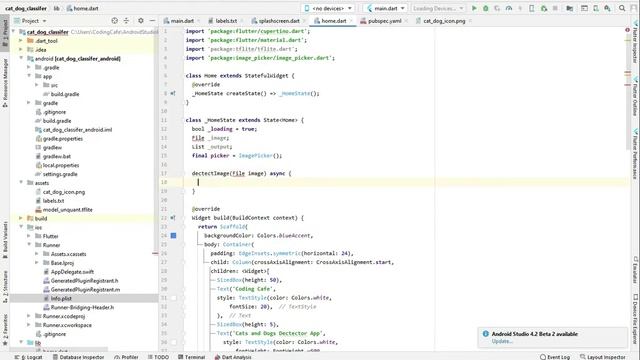Click the white color swatch on line 31 gutter
The height and width of the screenshot is (360, 640).
pyautogui.click(x=173, y=298)
